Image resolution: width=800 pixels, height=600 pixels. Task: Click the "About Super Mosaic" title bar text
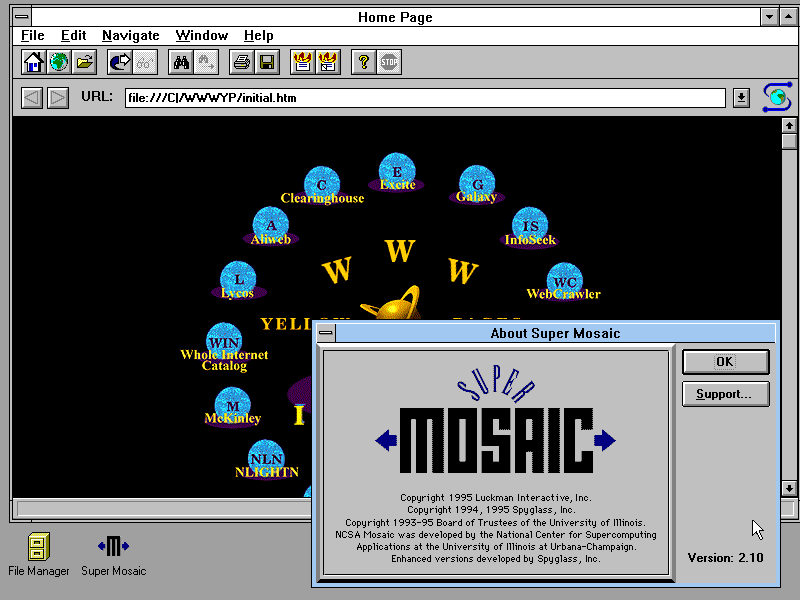(555, 333)
